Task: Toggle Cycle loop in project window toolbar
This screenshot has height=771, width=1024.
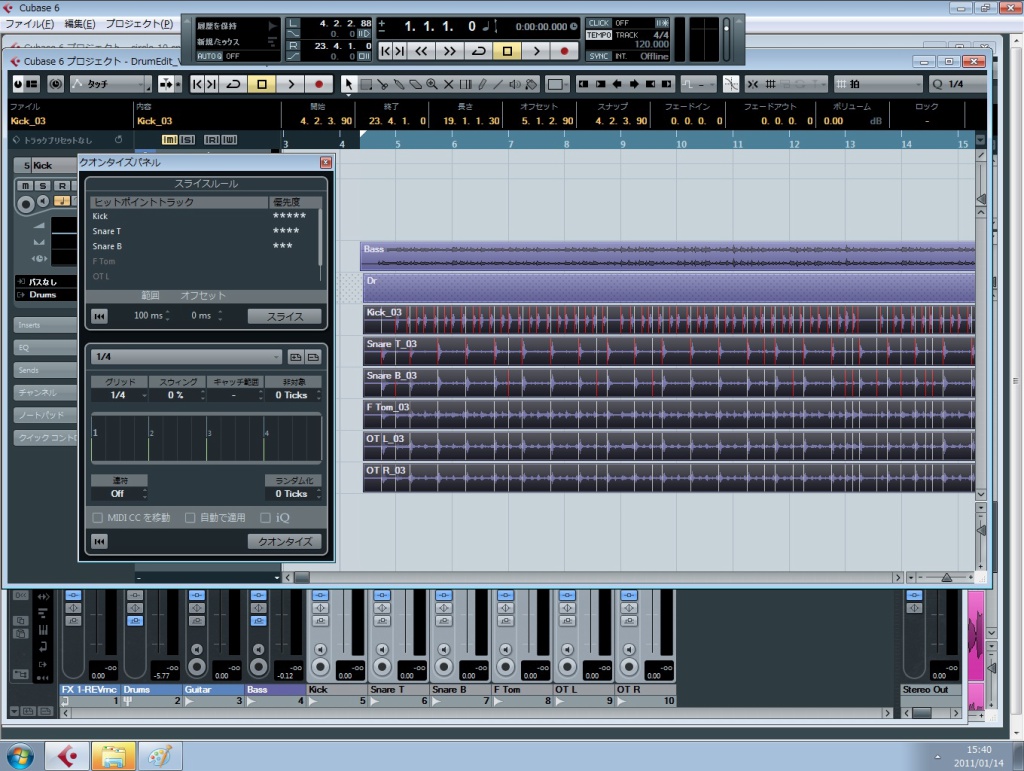Action: 233,84
